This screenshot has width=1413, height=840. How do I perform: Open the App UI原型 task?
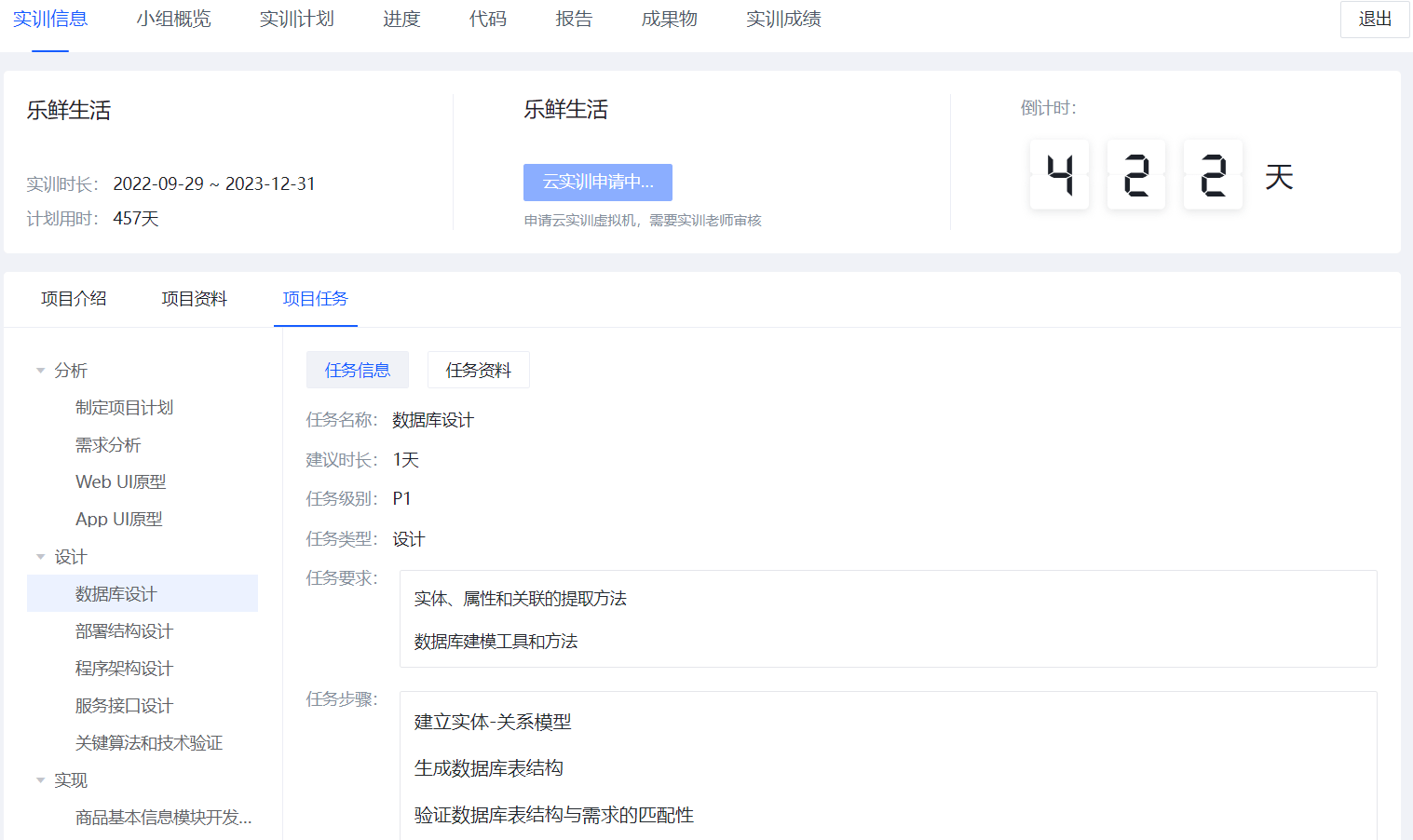point(119,519)
